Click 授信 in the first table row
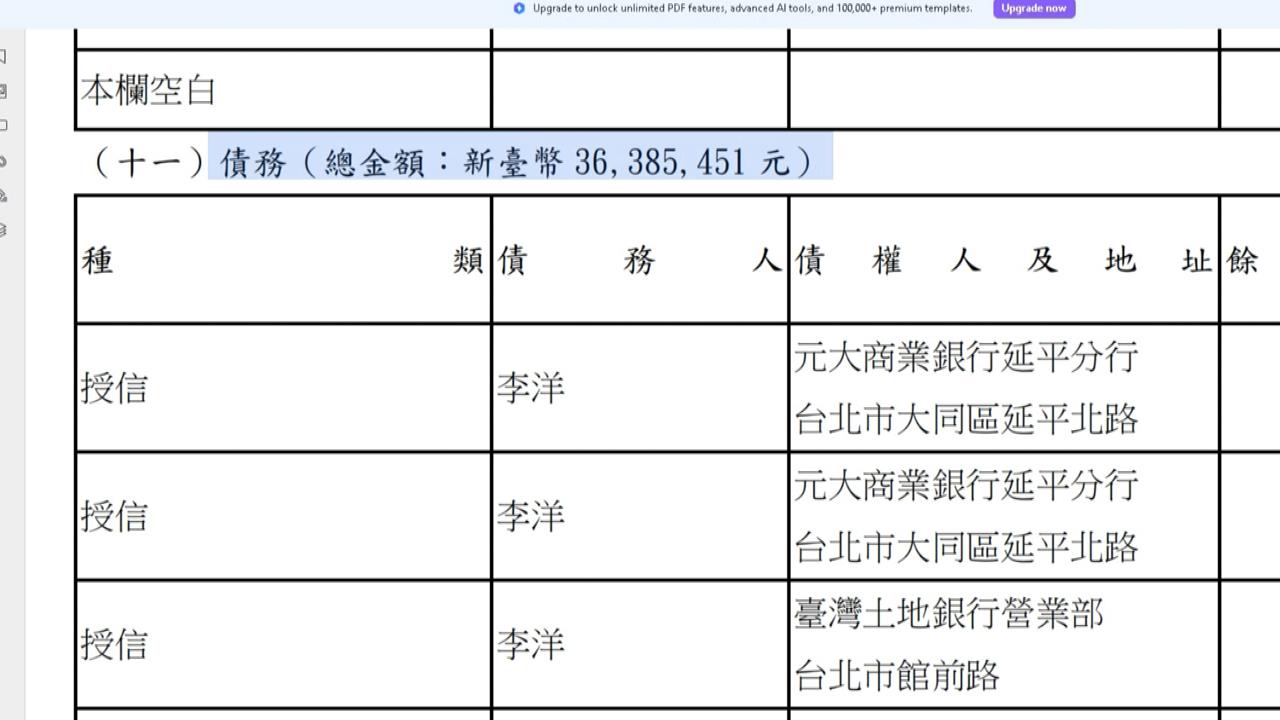Viewport: 1280px width, 720px height. (x=114, y=390)
